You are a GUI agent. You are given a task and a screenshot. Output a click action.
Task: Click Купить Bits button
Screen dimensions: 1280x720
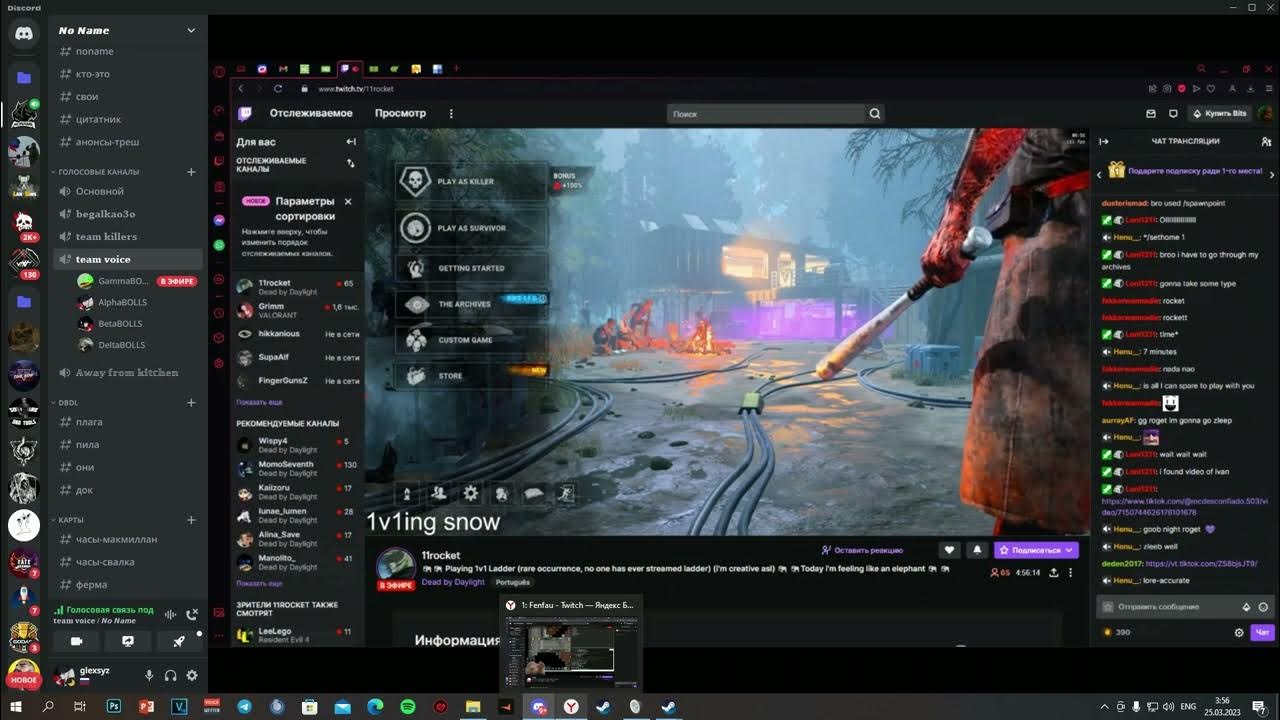coord(1221,114)
